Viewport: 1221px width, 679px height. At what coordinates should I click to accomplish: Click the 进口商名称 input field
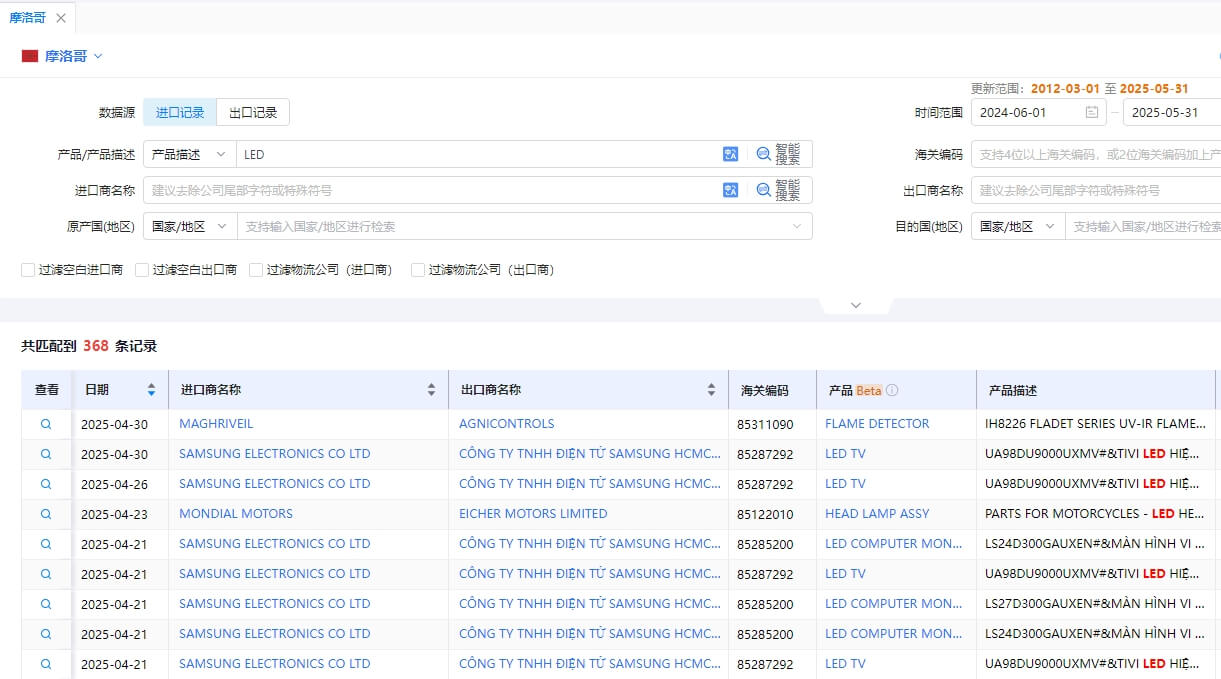(430, 190)
